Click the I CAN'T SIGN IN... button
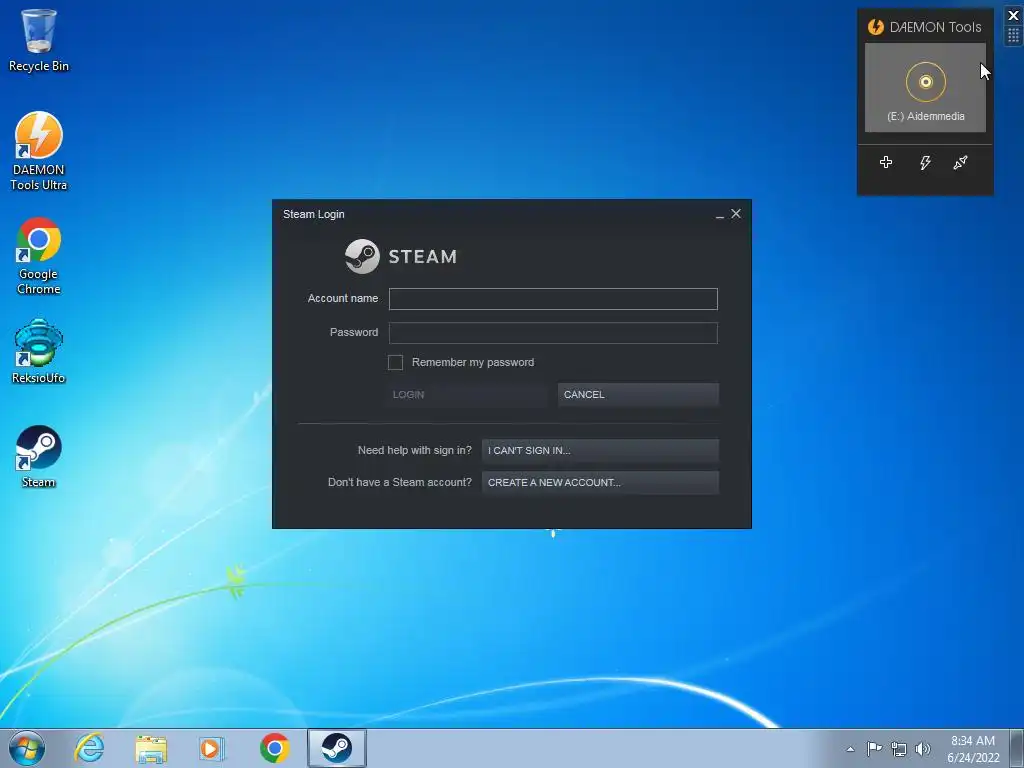 tap(600, 451)
